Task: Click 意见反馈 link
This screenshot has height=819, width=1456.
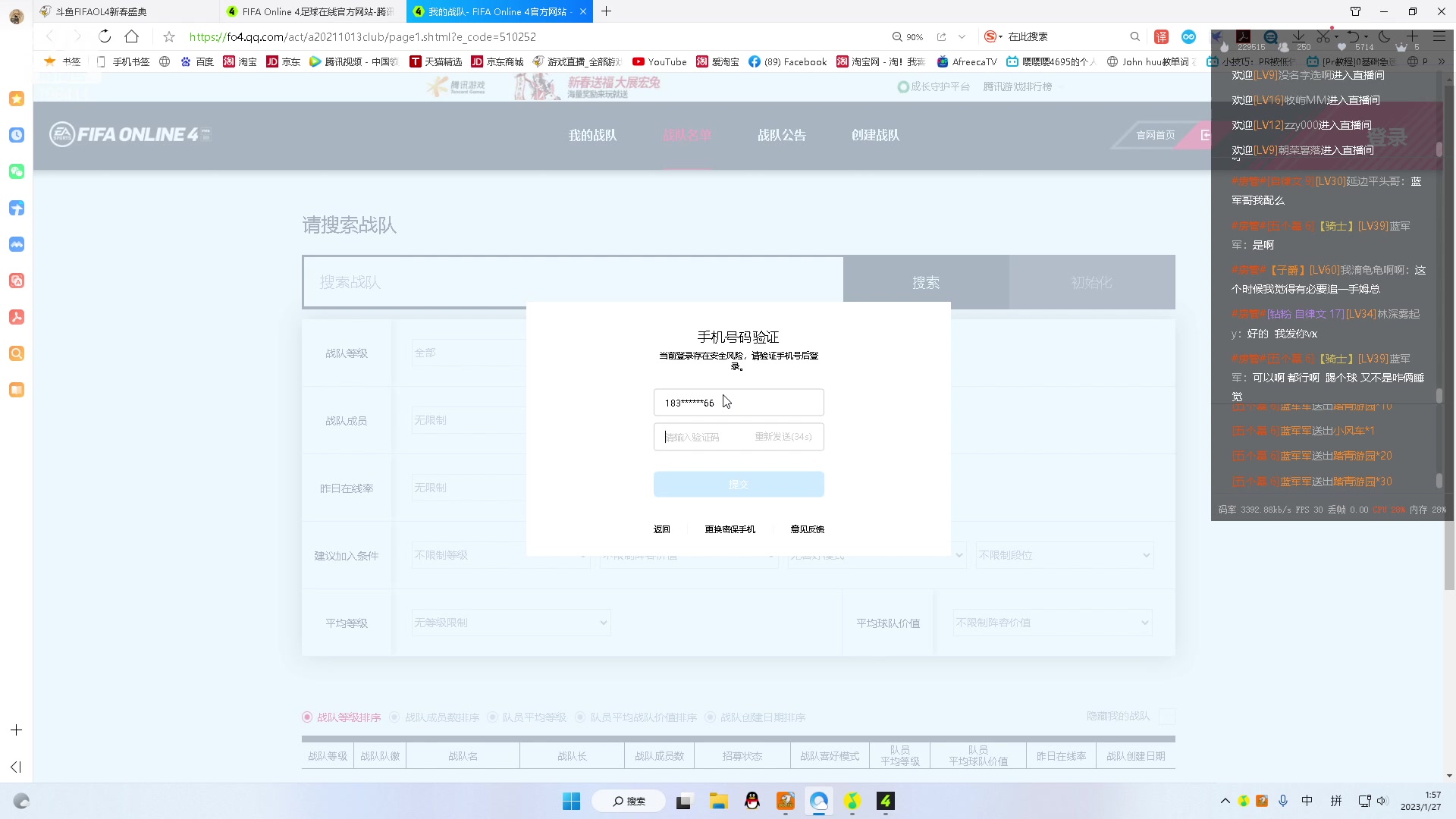Action: [808, 529]
